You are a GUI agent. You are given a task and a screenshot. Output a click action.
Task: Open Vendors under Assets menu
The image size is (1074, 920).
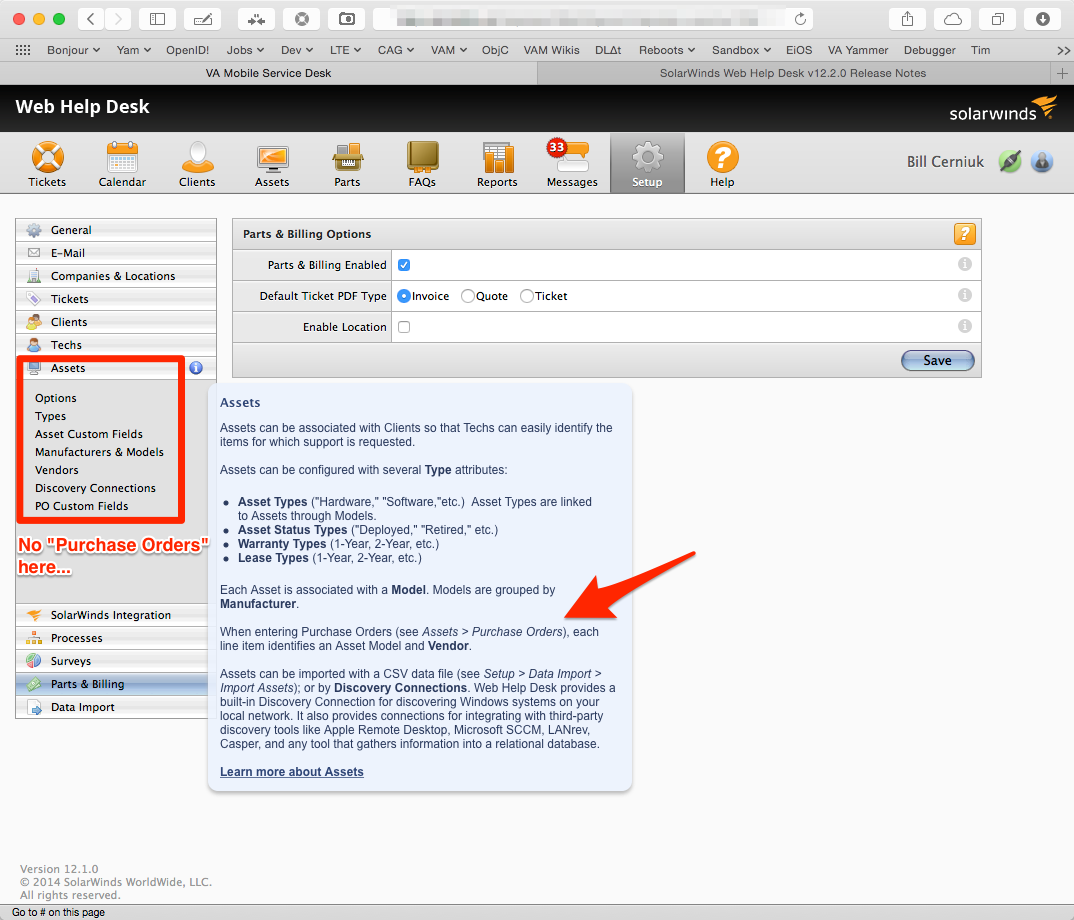tap(57, 470)
